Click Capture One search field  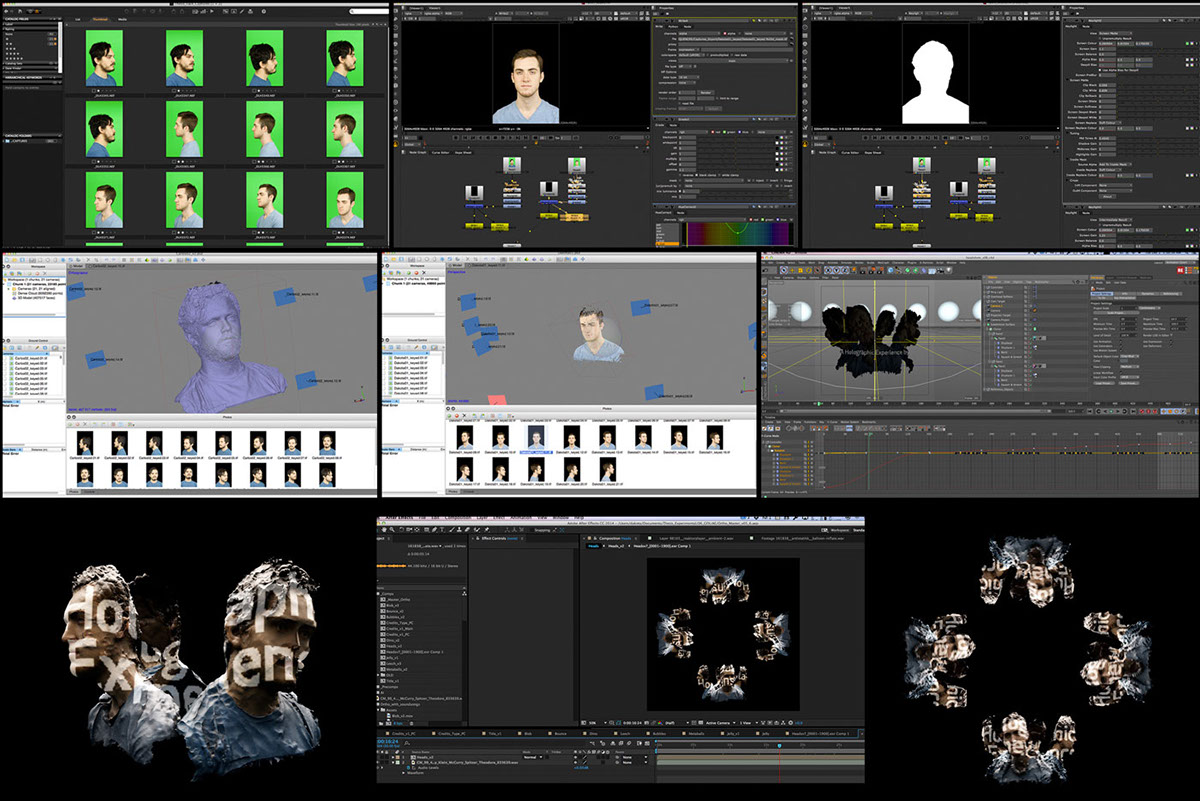pos(368,11)
